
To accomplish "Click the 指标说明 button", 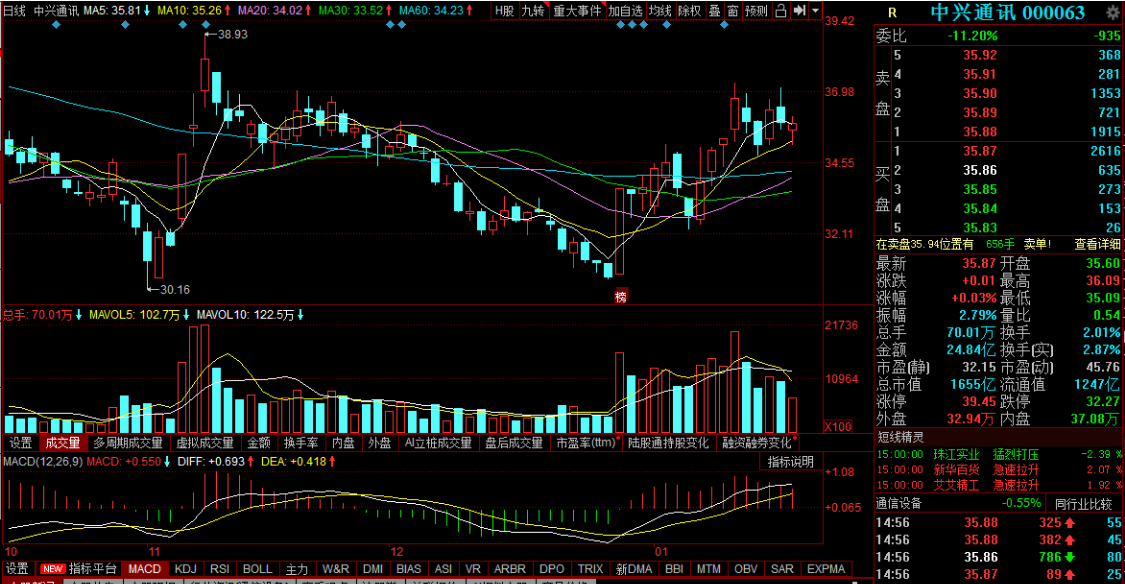I will 790,461.
